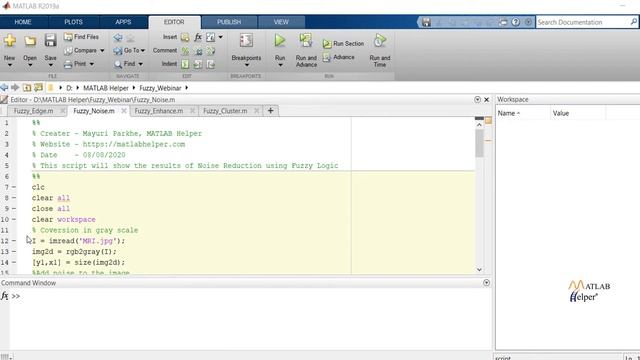Open the Find dropdown arrow

coord(140,64)
